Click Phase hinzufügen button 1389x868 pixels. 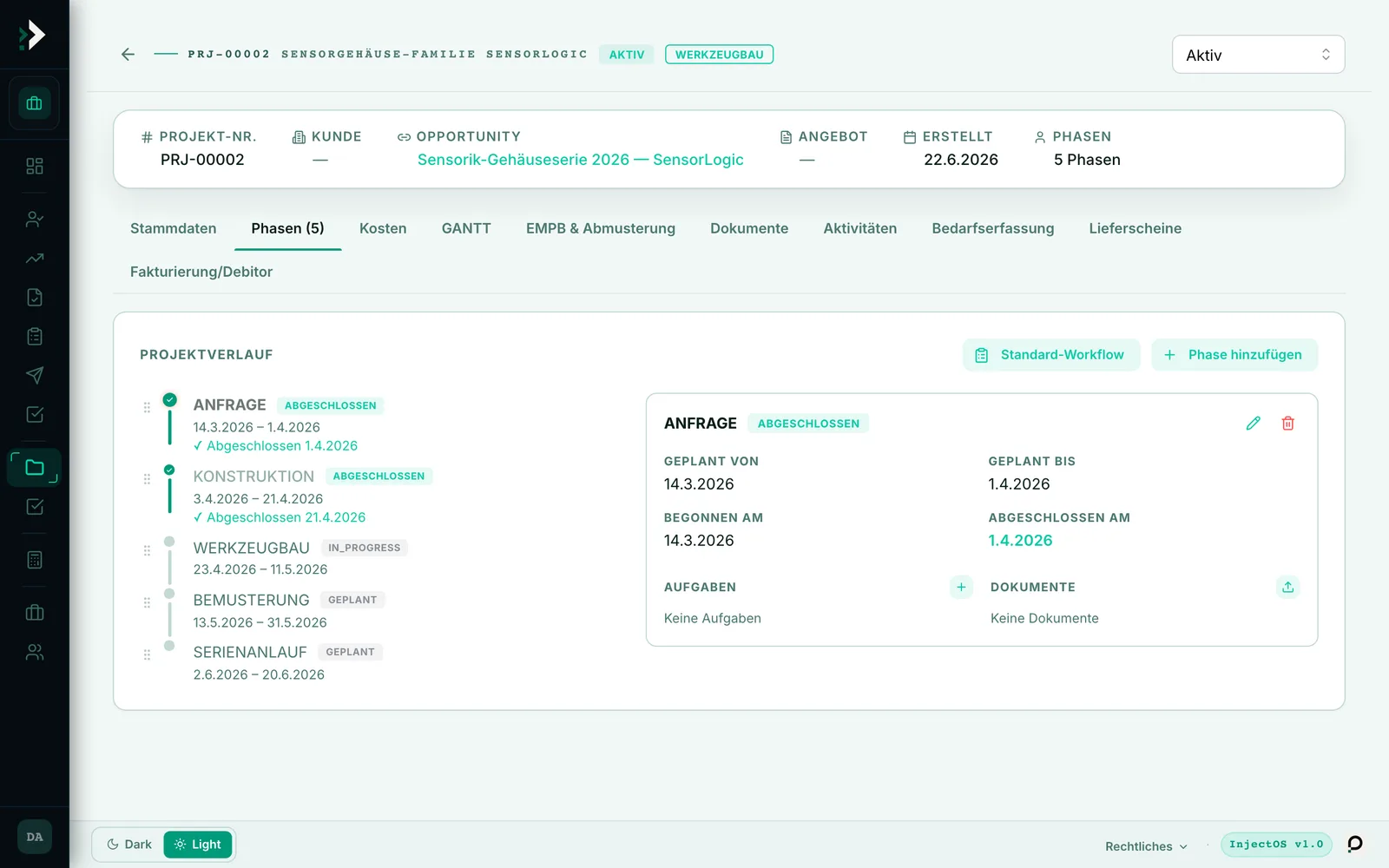[1234, 355]
